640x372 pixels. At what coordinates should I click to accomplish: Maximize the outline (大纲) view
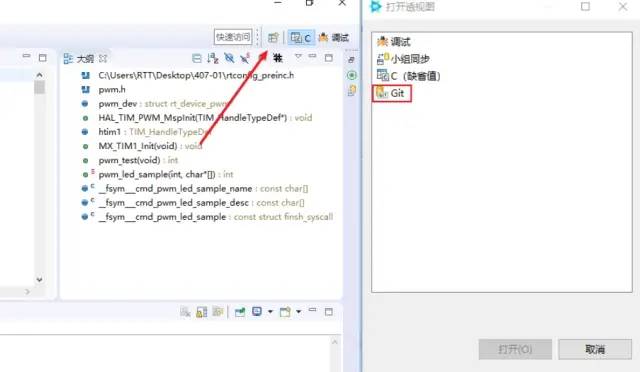point(329,58)
